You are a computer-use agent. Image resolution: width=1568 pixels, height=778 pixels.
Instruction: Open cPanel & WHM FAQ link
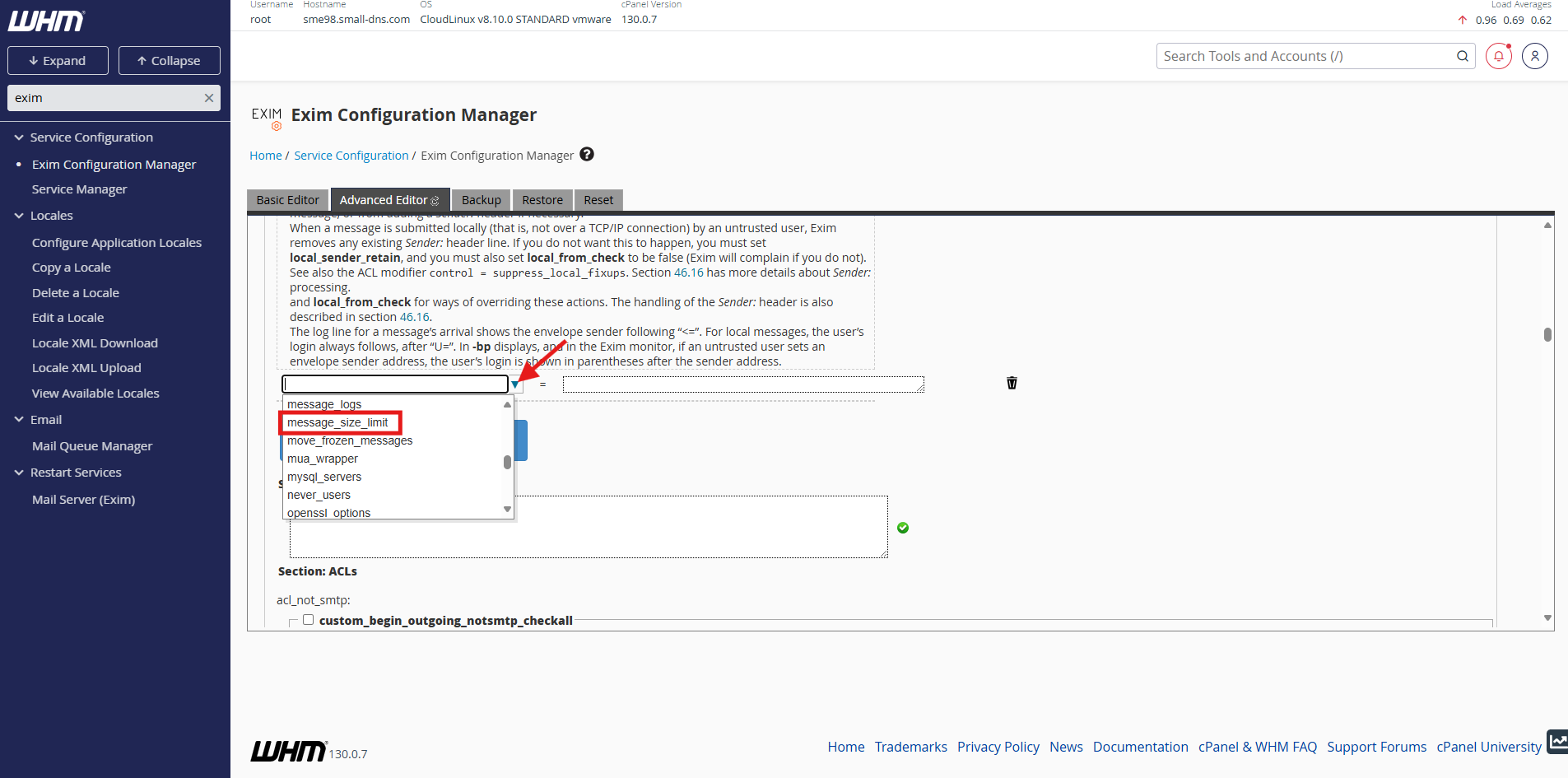[1258, 747]
